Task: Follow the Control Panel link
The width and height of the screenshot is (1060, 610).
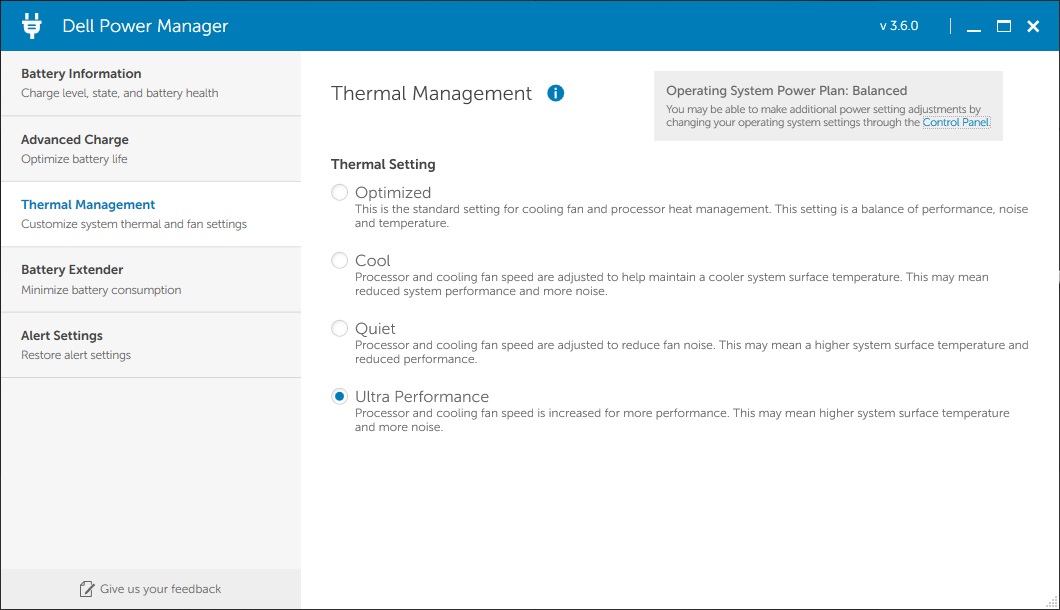Action: click(x=956, y=122)
